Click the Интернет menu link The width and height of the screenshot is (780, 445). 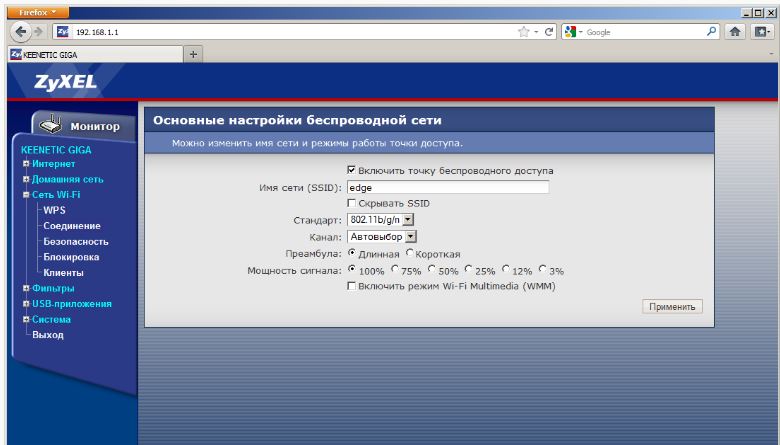[x=54, y=164]
